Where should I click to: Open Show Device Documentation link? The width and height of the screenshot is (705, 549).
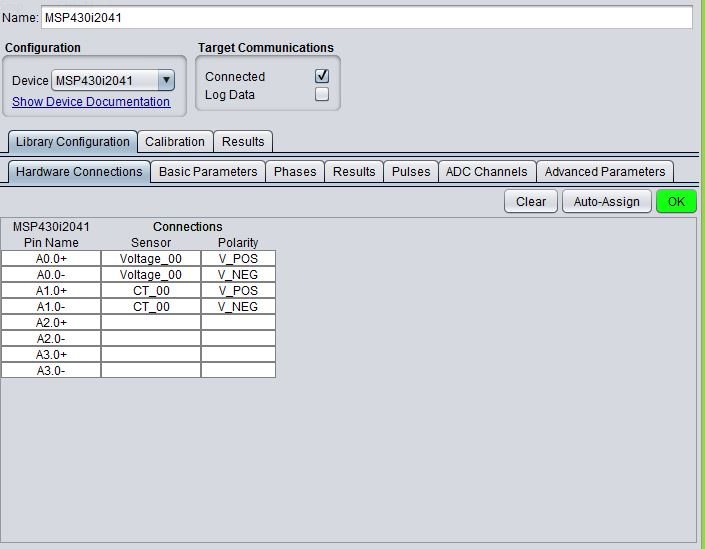[x=91, y=102]
